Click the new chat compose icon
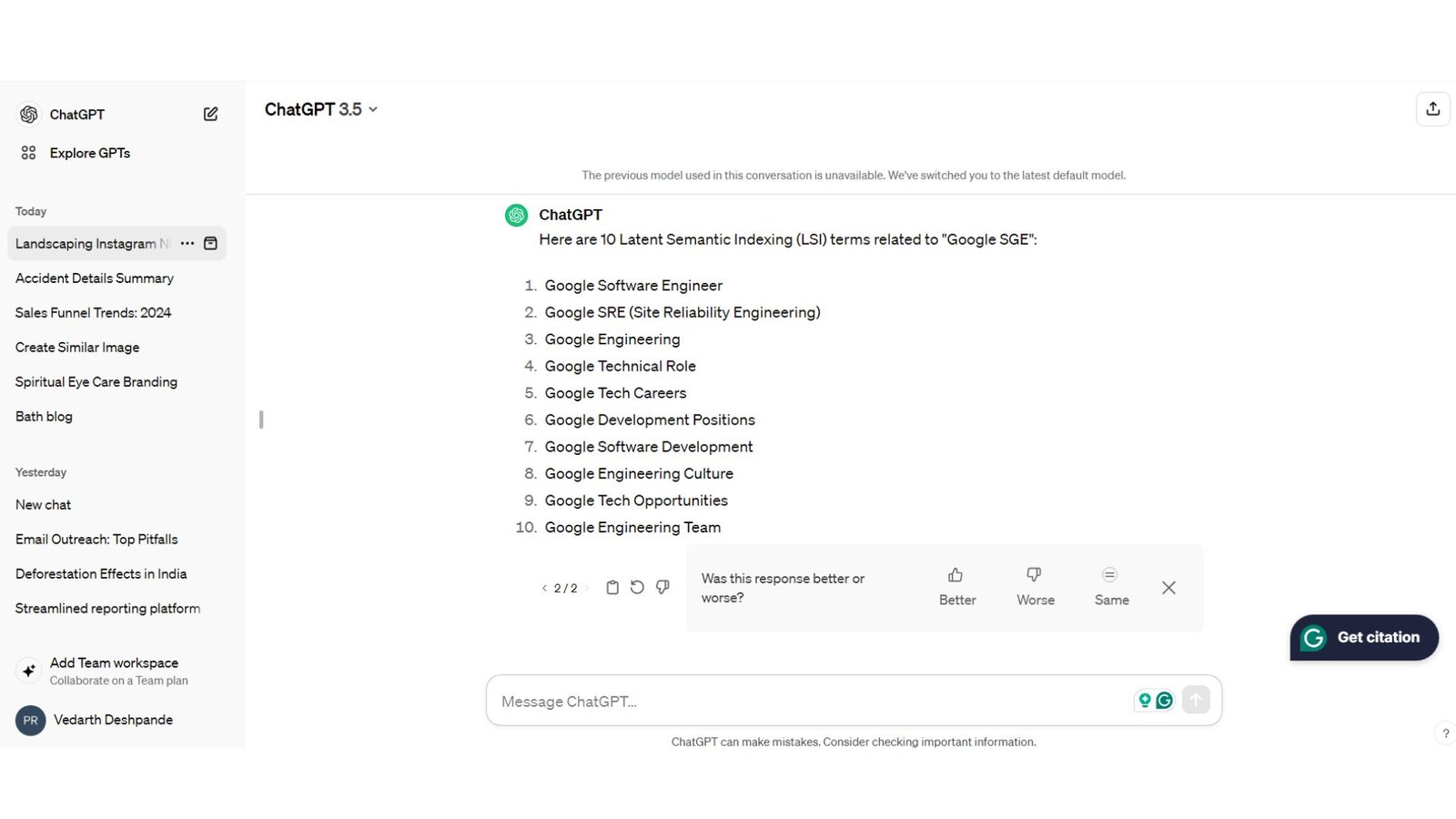 210,114
